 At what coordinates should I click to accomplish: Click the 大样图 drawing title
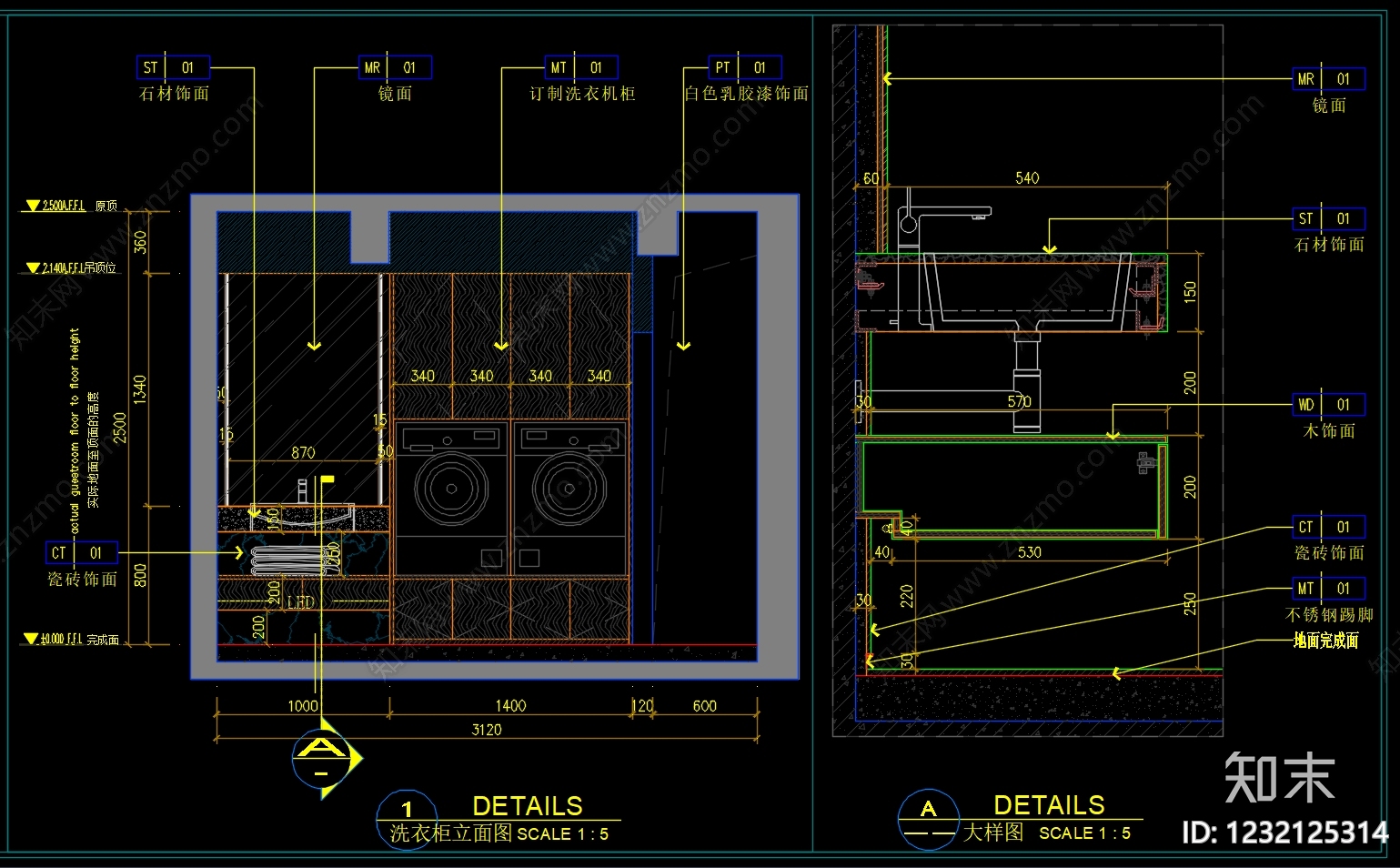click(x=993, y=833)
